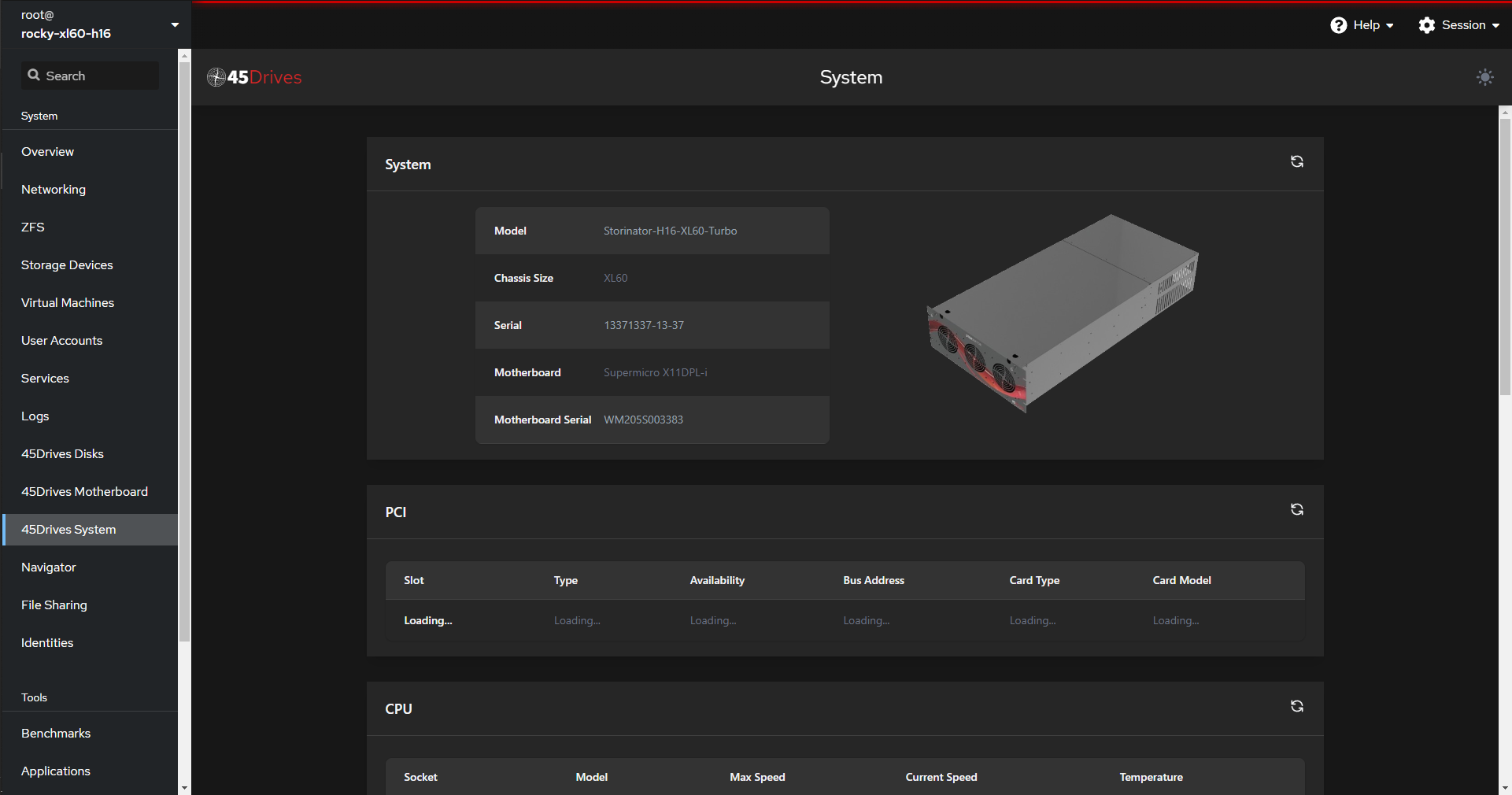Open the Session dropdown menu

point(1459,25)
